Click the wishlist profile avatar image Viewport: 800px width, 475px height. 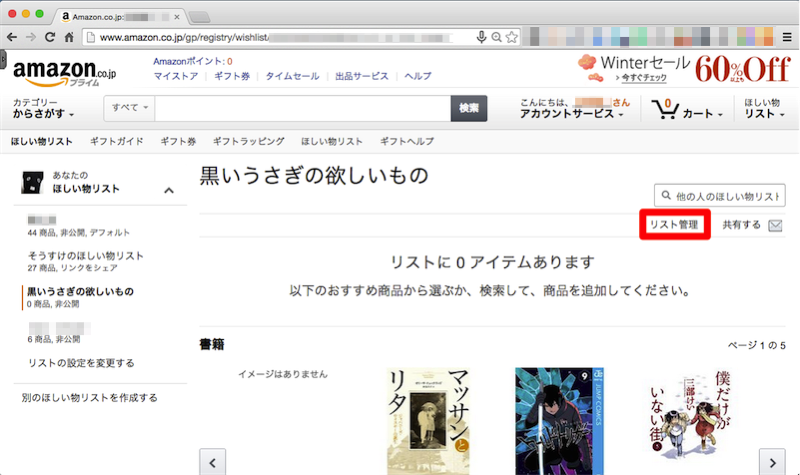pos(33,183)
